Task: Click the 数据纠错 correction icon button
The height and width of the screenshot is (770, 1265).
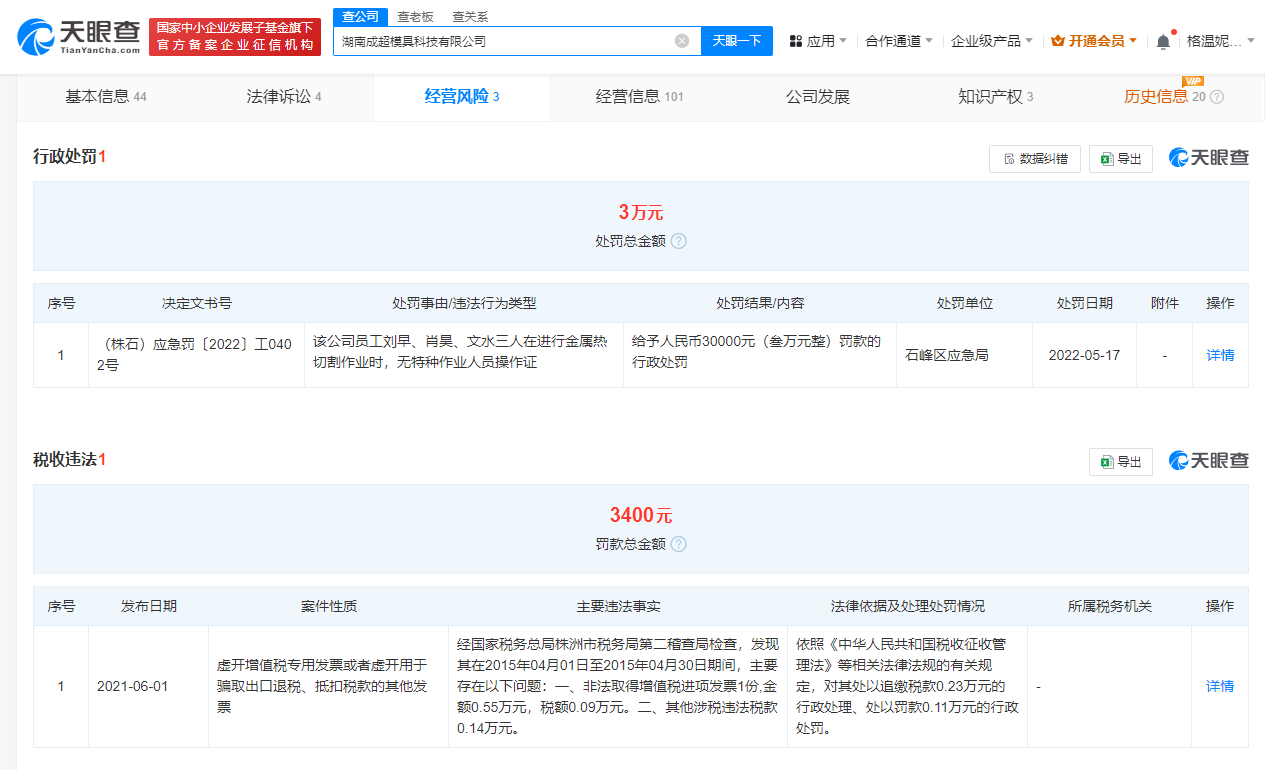Action: click(1035, 158)
